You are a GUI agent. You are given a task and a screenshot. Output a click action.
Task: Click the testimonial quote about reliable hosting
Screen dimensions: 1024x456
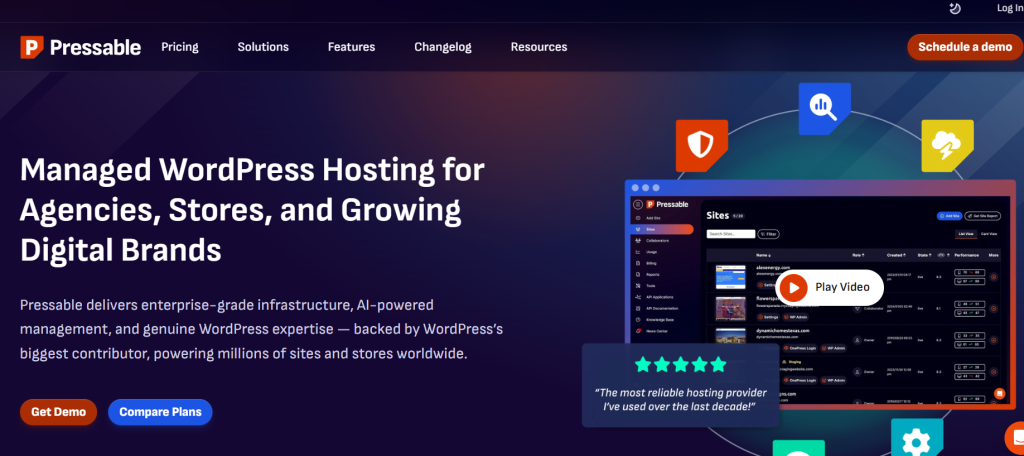tap(680, 399)
